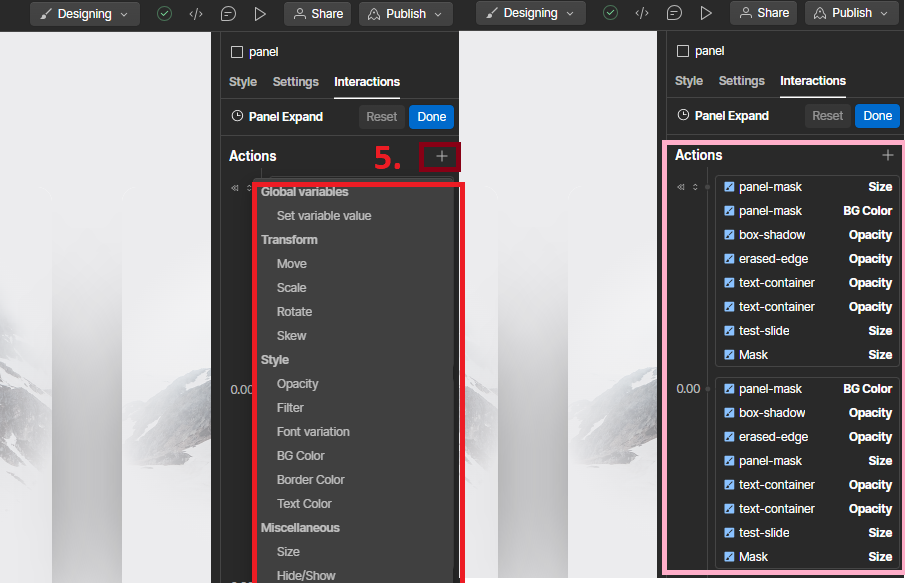Open the Designing mode dropdown in right screenshot
This screenshot has width=905, height=583.
click(x=531, y=13)
